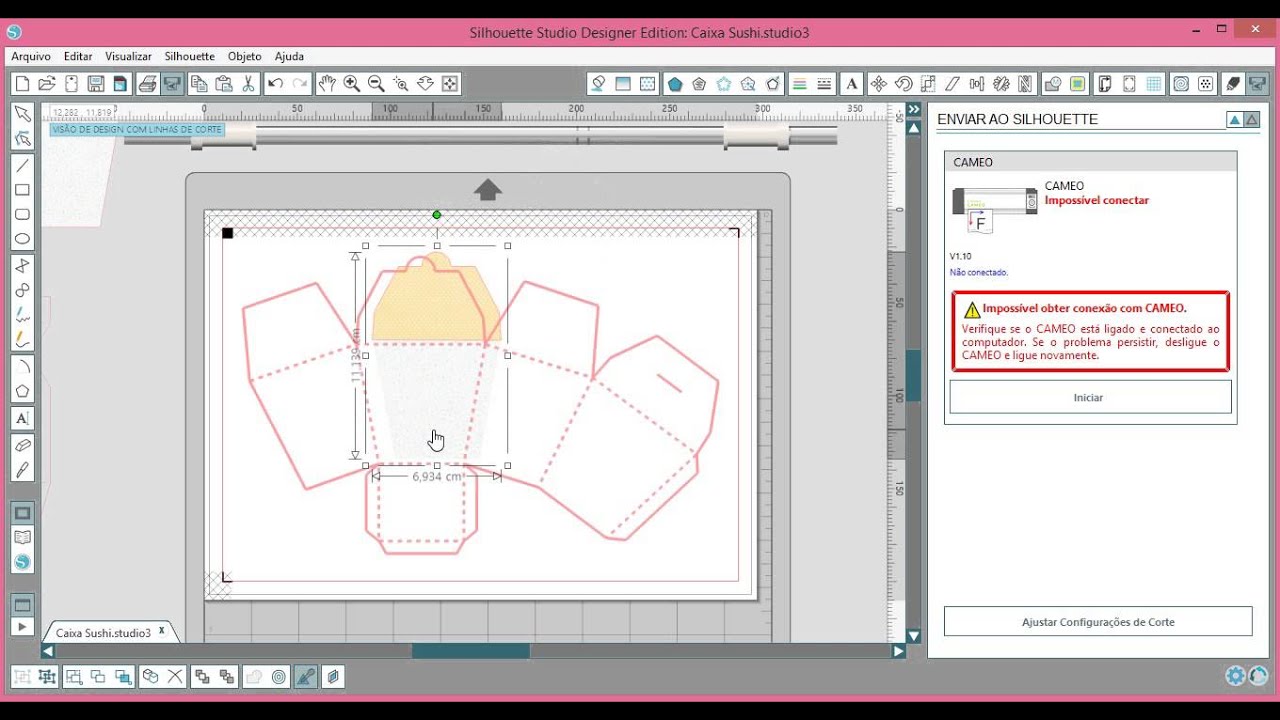Screen dimensions: 1280x720
Task: Click the Zoom In magnifier
Action: click(352, 84)
